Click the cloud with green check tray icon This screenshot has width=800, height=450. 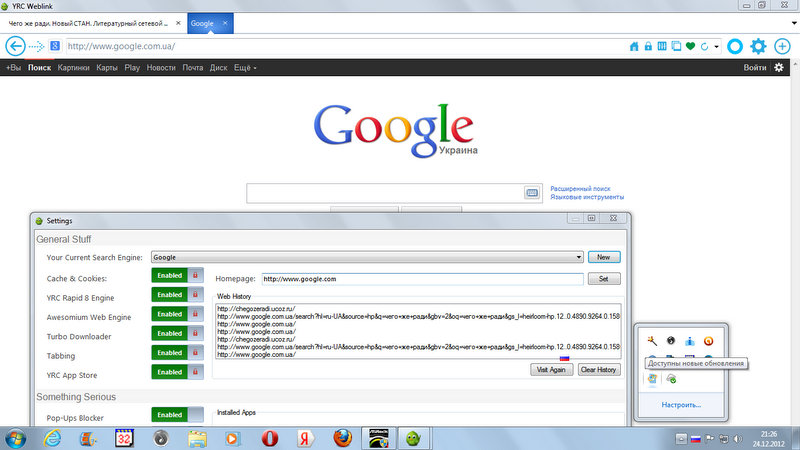(671, 379)
